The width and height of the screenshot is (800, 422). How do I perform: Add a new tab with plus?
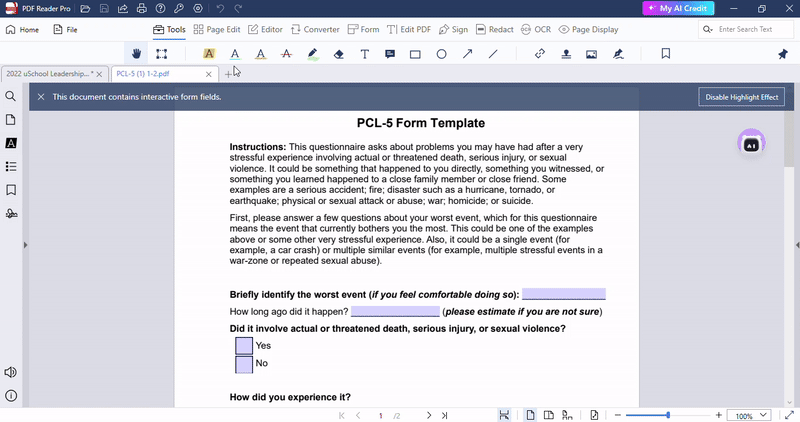coord(228,75)
